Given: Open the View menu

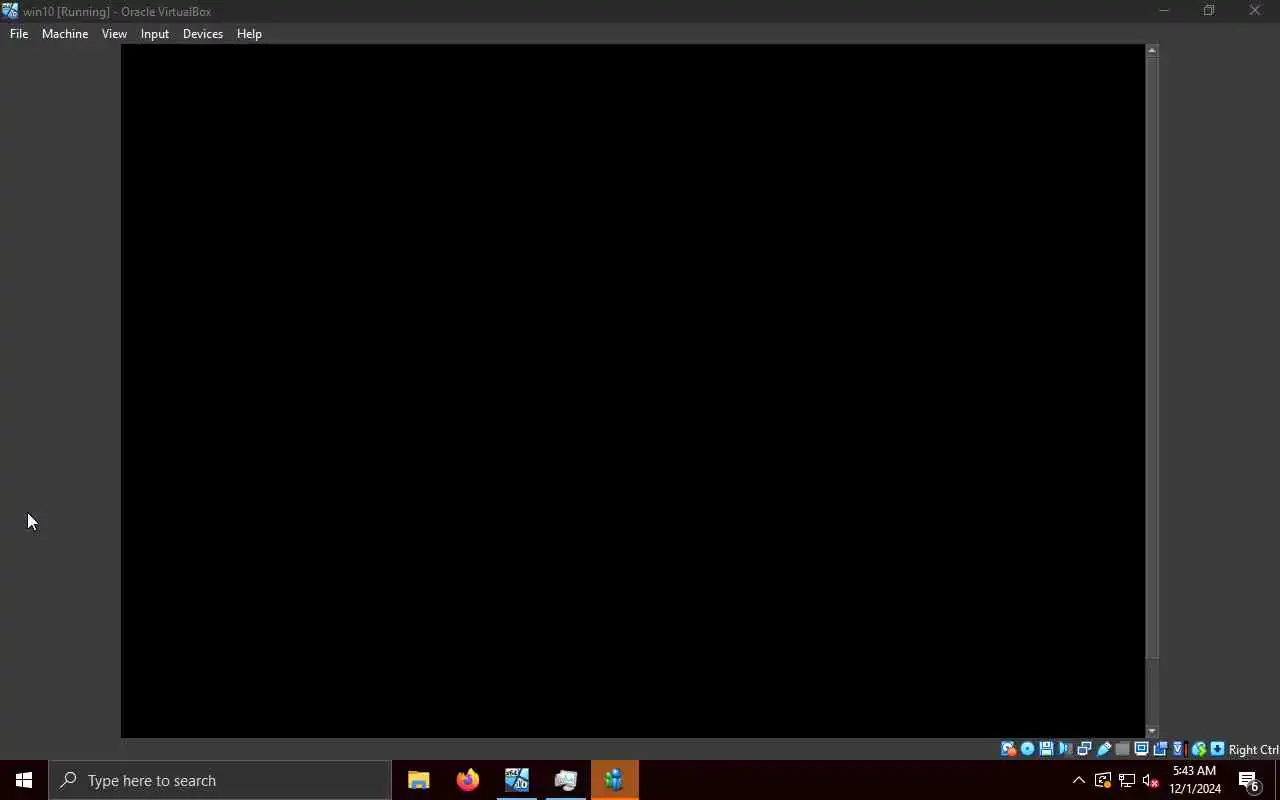Looking at the screenshot, I should pyautogui.click(x=114, y=34).
